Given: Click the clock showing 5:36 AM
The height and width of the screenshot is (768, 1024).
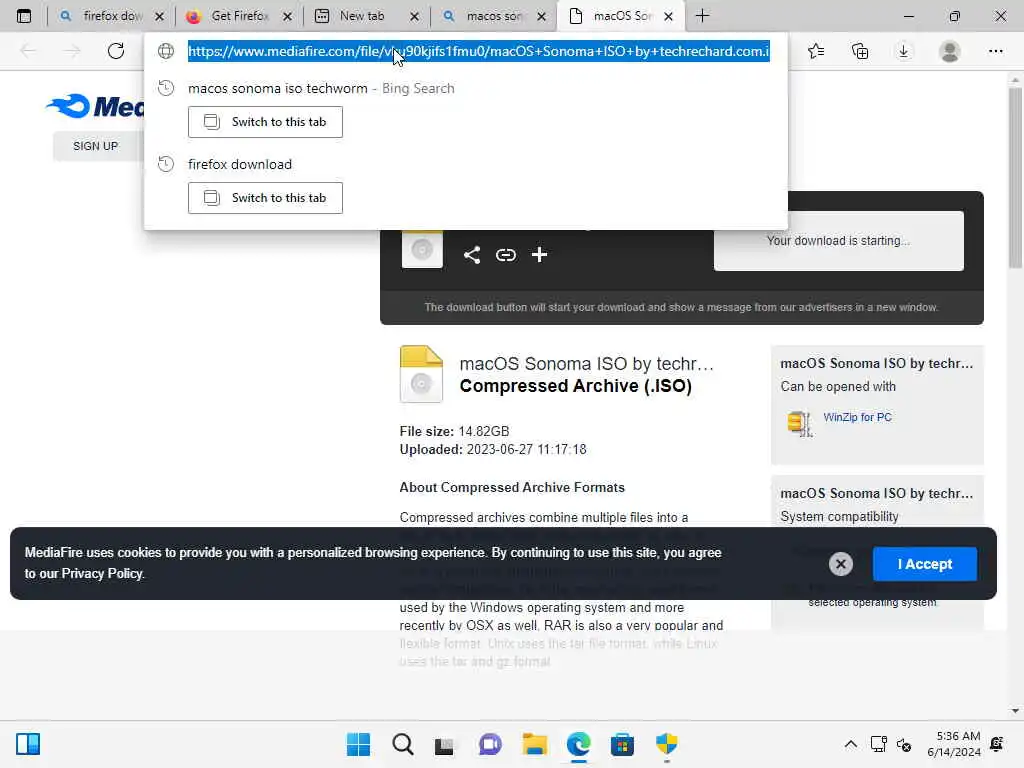Looking at the screenshot, I should click(958, 736).
